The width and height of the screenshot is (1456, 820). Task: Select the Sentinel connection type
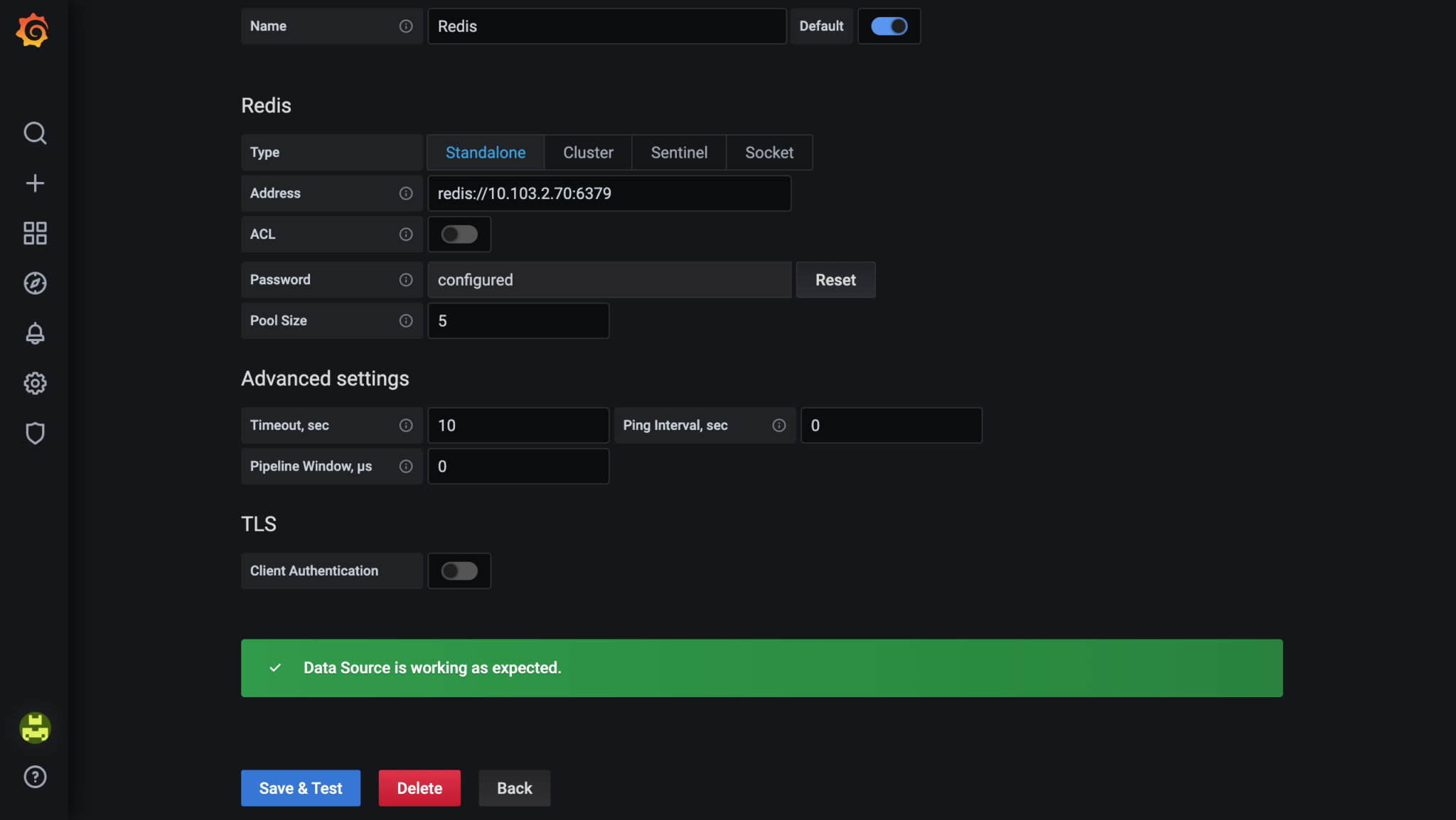(x=678, y=152)
